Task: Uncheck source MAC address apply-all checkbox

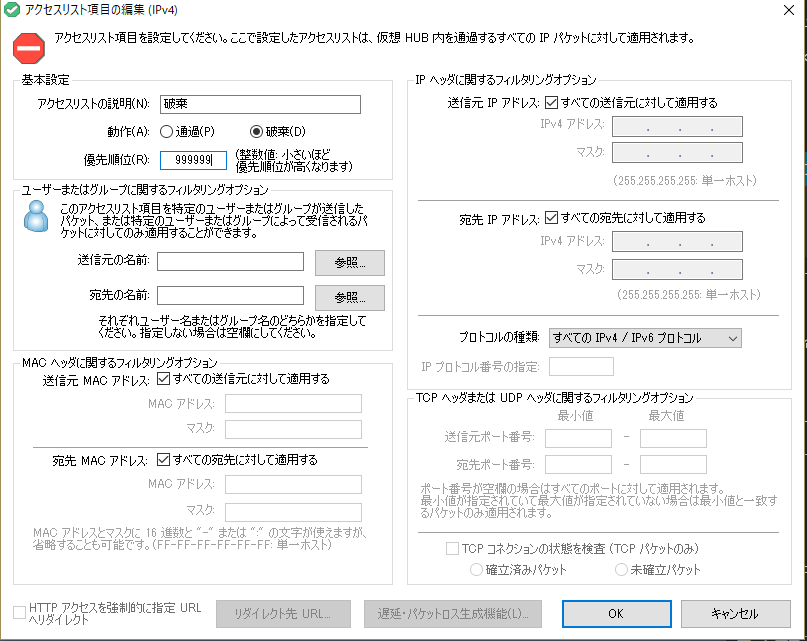Action: click(165, 379)
